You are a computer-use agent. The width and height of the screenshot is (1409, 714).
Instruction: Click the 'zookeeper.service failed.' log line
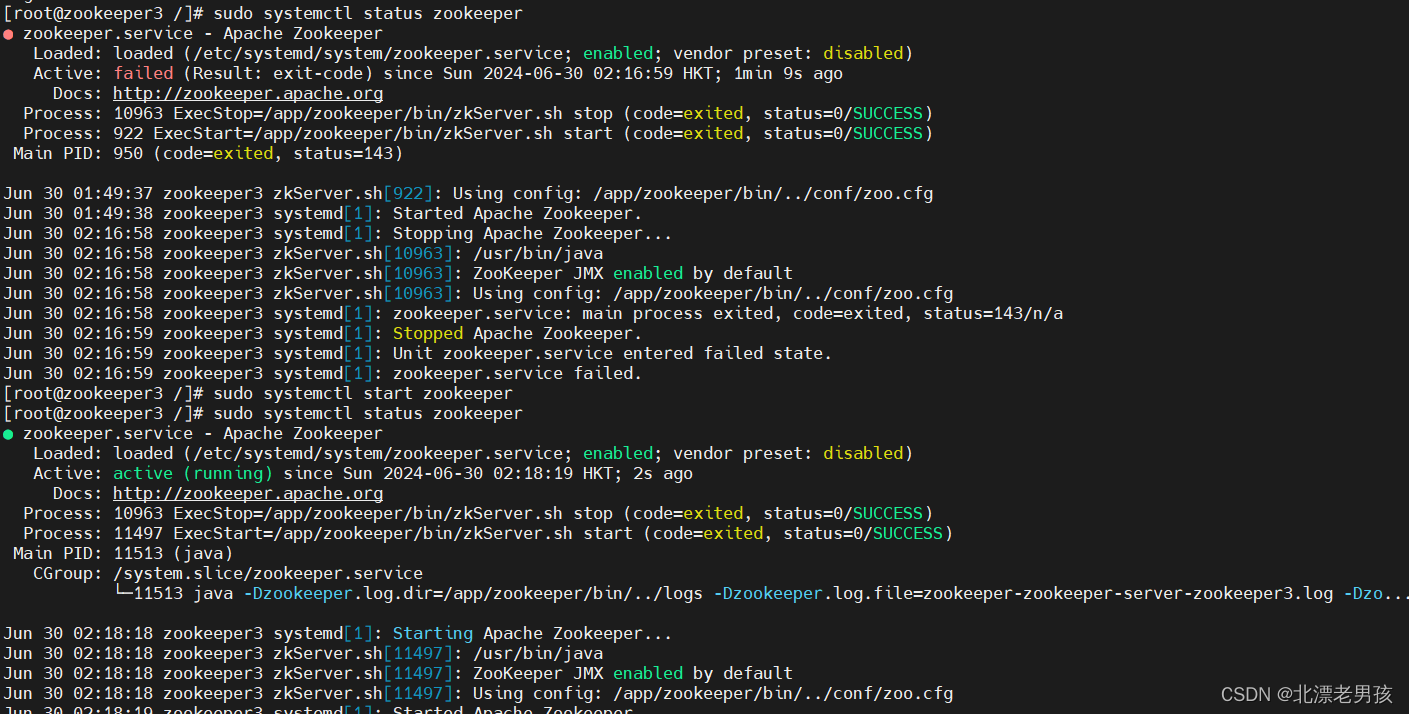coord(323,373)
